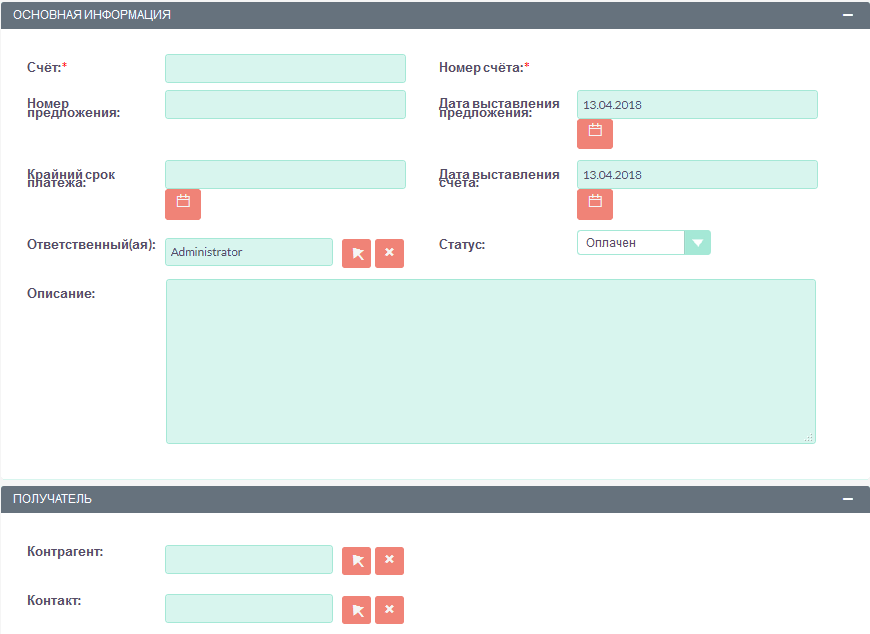The width and height of the screenshot is (870, 634).
Task: Collapse the Получатель panel
Action: pos(848,499)
